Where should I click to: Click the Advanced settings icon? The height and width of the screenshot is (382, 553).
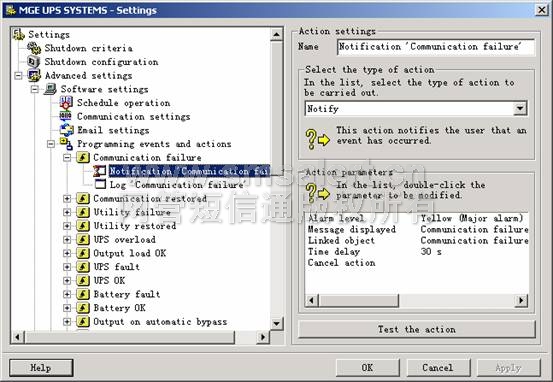pyautogui.click(x=34, y=75)
